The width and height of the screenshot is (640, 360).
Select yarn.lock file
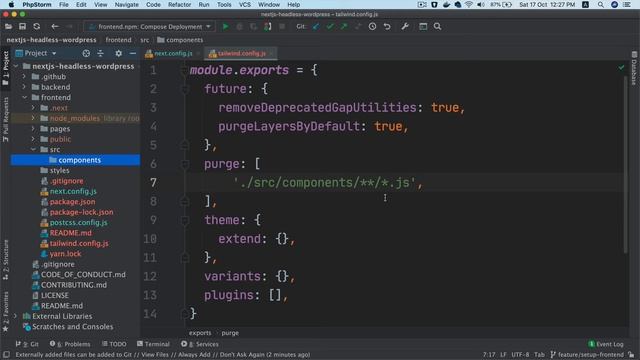(65, 253)
